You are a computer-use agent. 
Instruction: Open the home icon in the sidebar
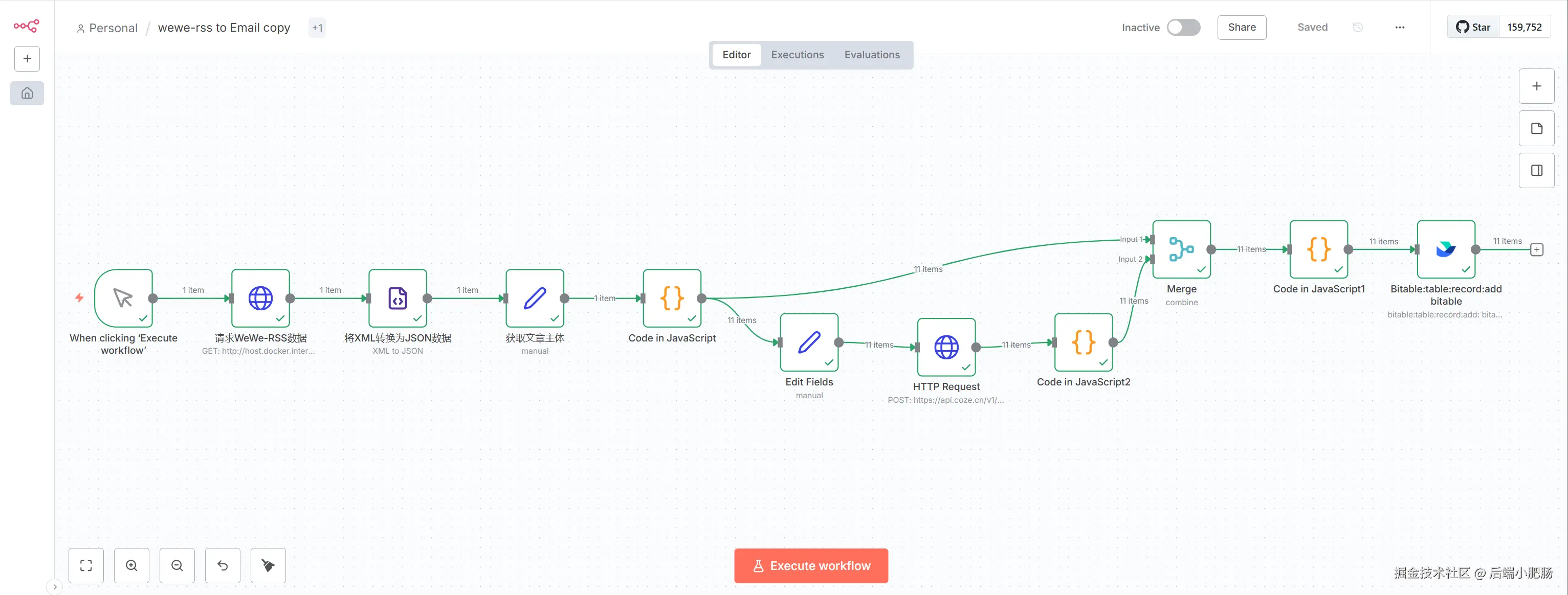(27, 93)
